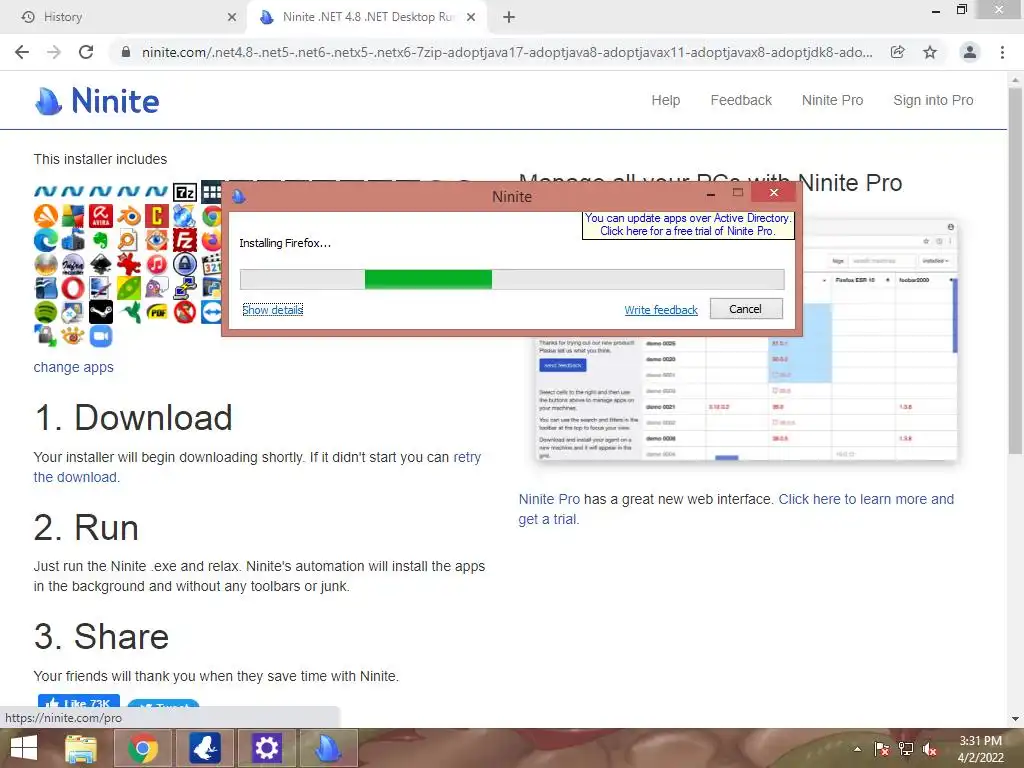1024x768 pixels.
Task: Click the XnView orange eye icon
Action: point(73,336)
